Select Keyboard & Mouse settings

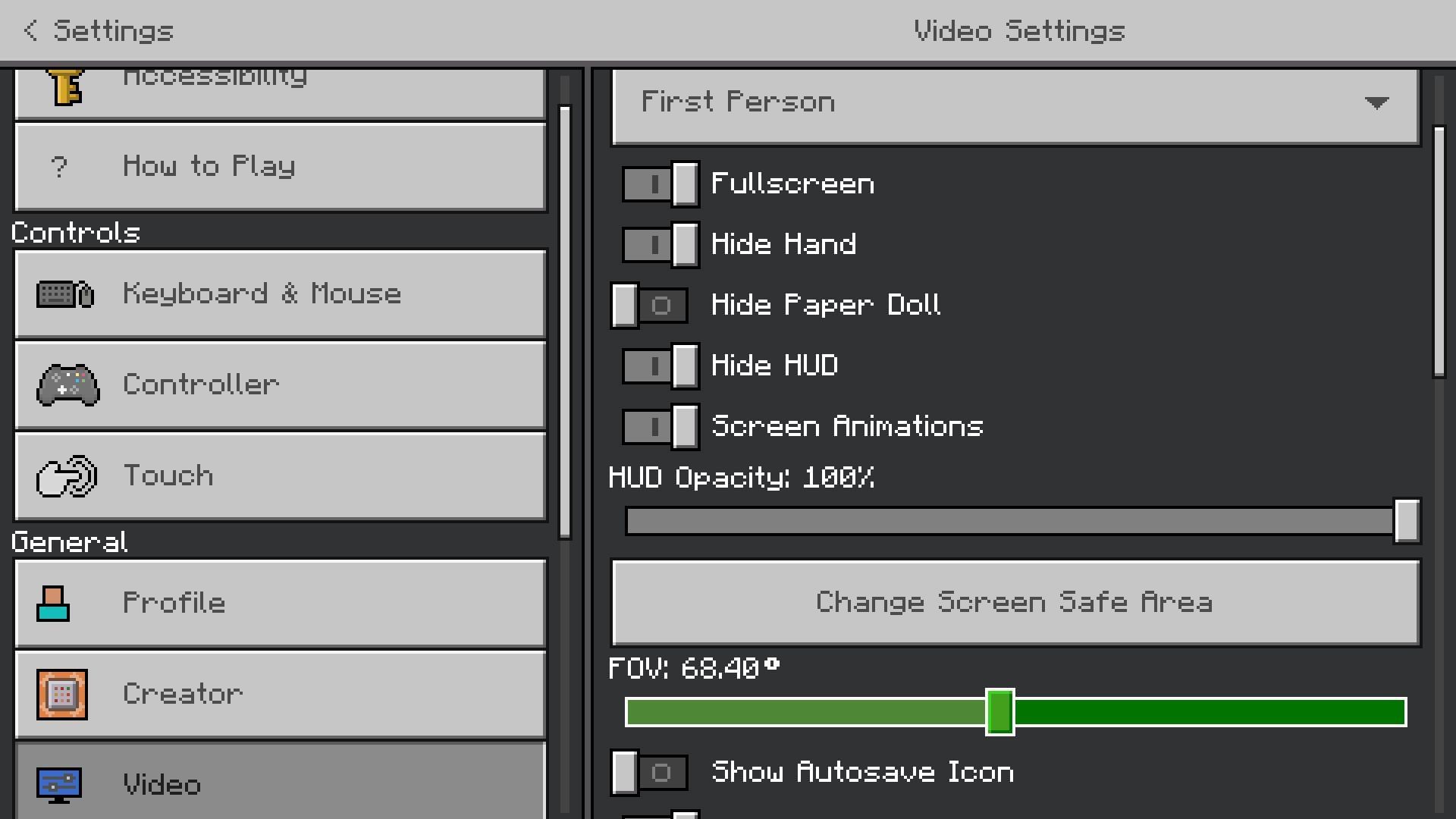point(279,293)
